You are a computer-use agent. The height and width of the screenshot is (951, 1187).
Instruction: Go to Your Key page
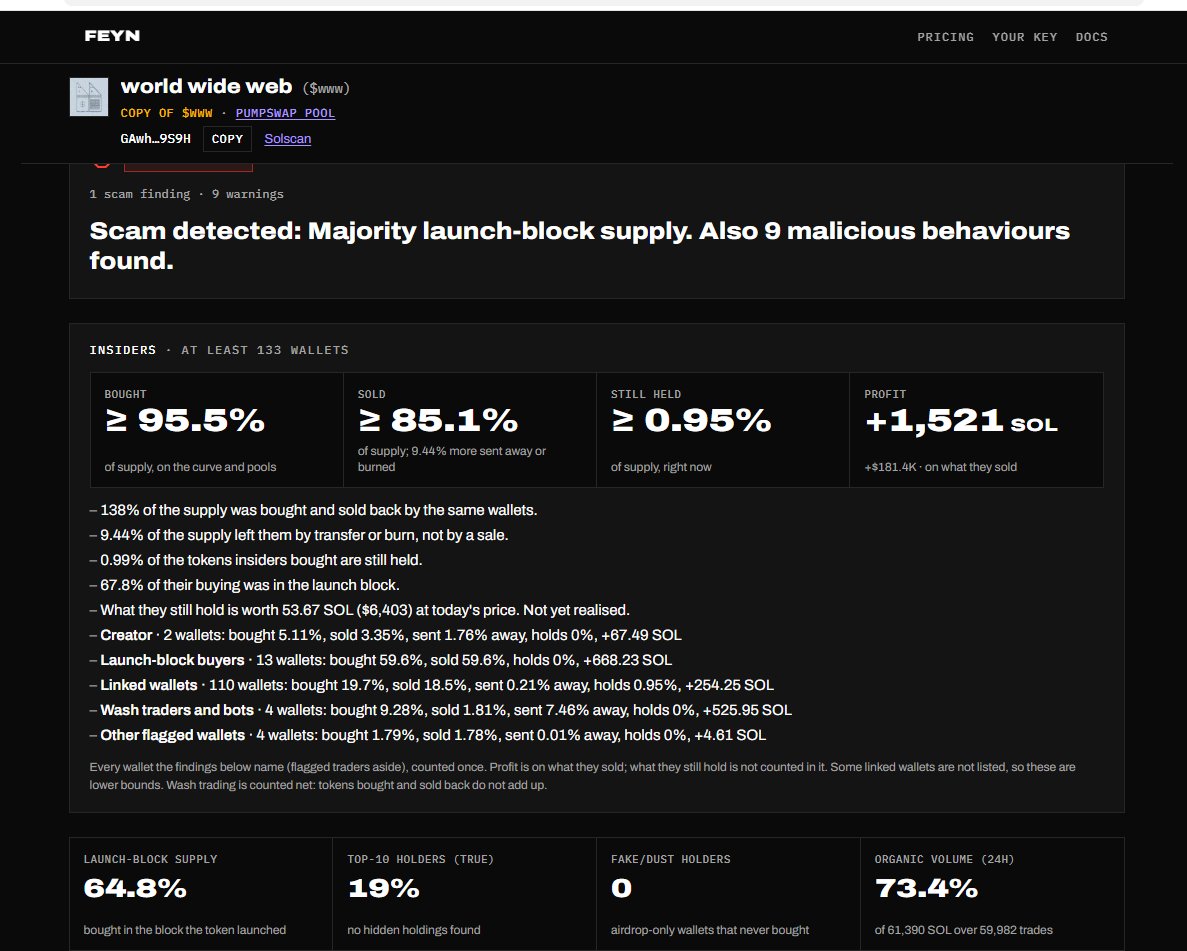point(1024,37)
